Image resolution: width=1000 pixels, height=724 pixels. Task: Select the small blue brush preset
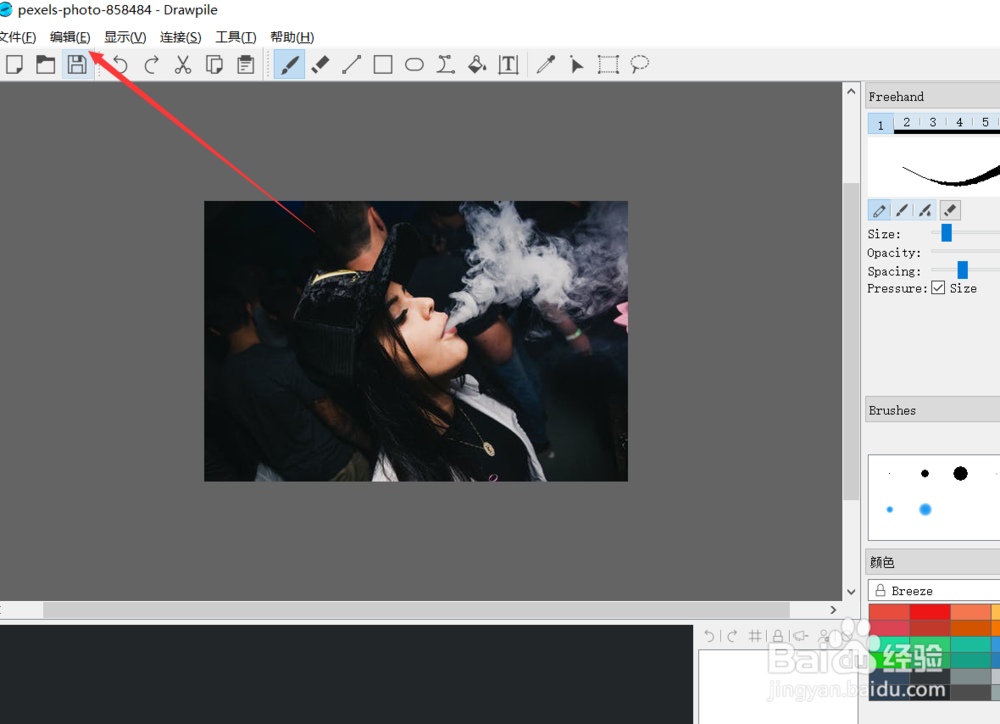[x=890, y=509]
